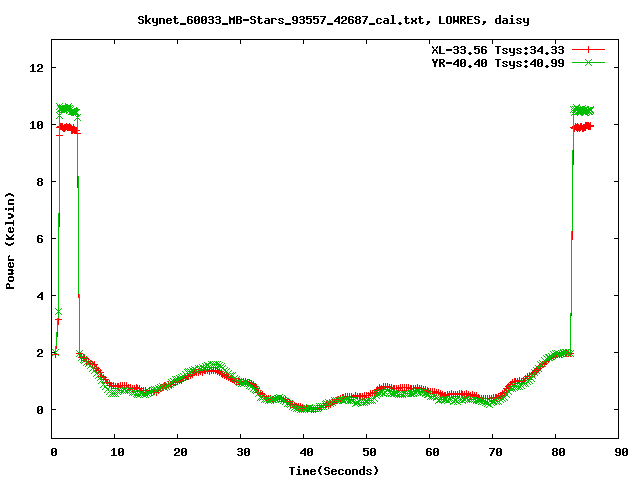Click the x-axis tick label 40
640x480 pixels.
(x=306, y=452)
